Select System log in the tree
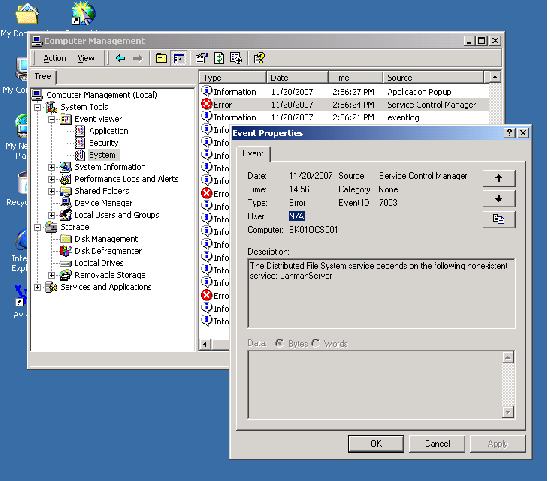Screen dimensions: 550x481 point(102,155)
